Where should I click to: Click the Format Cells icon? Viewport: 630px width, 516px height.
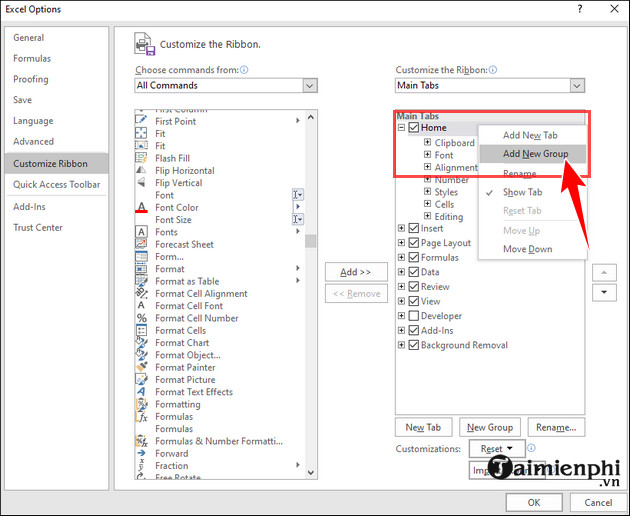(141, 330)
